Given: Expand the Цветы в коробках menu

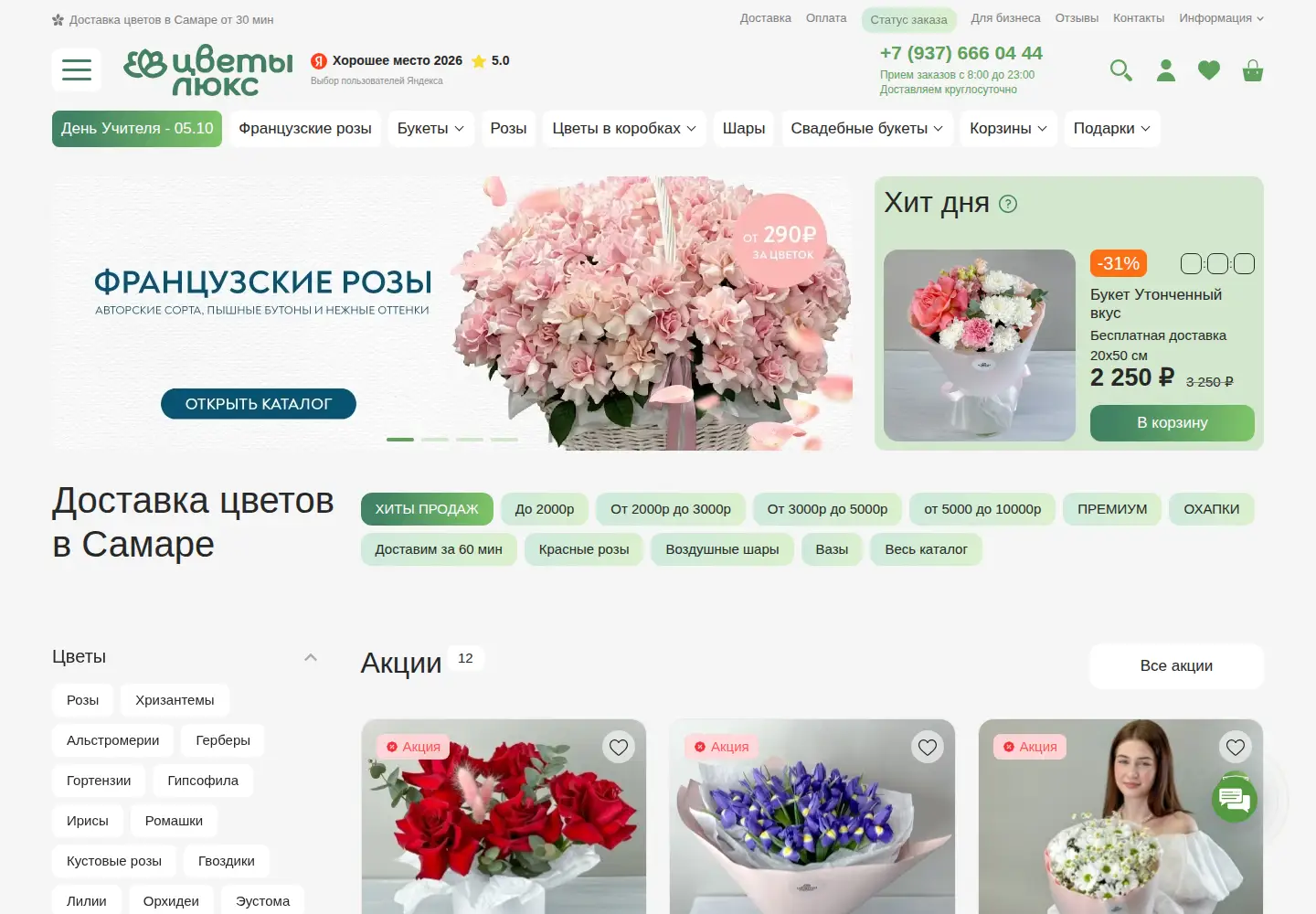Looking at the screenshot, I should point(624,129).
